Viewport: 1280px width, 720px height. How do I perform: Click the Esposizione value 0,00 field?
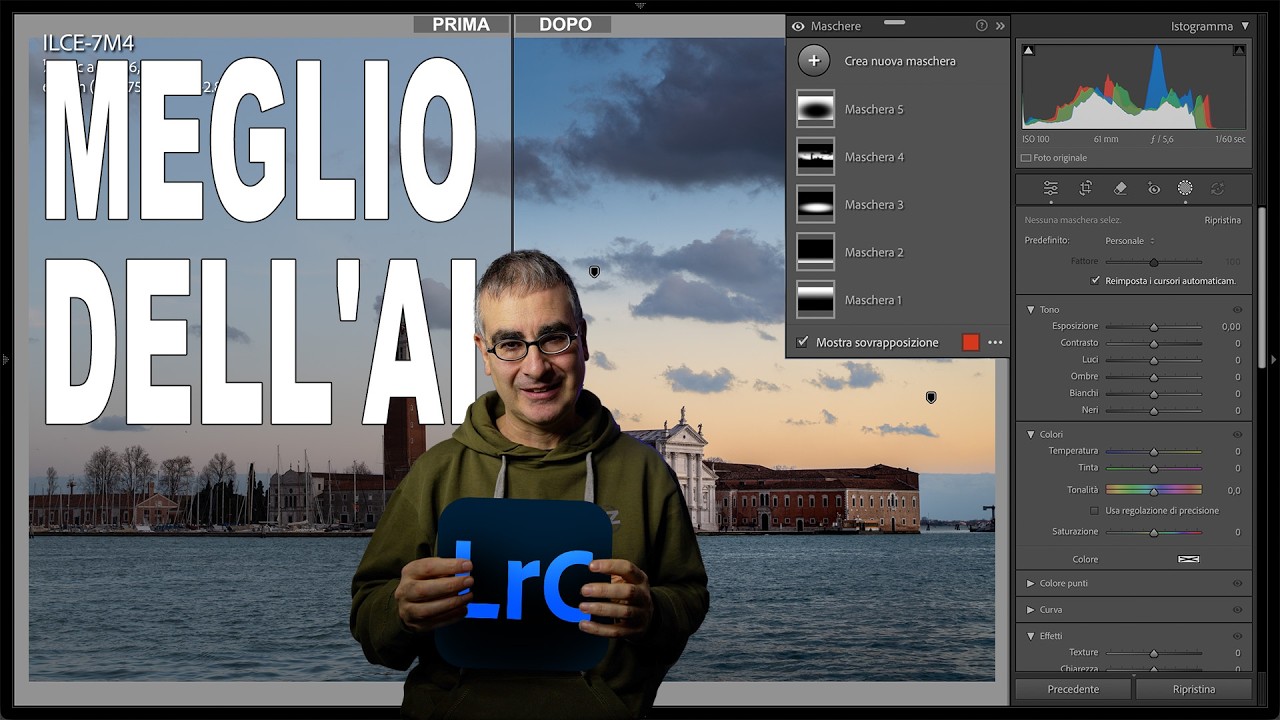(x=1230, y=327)
